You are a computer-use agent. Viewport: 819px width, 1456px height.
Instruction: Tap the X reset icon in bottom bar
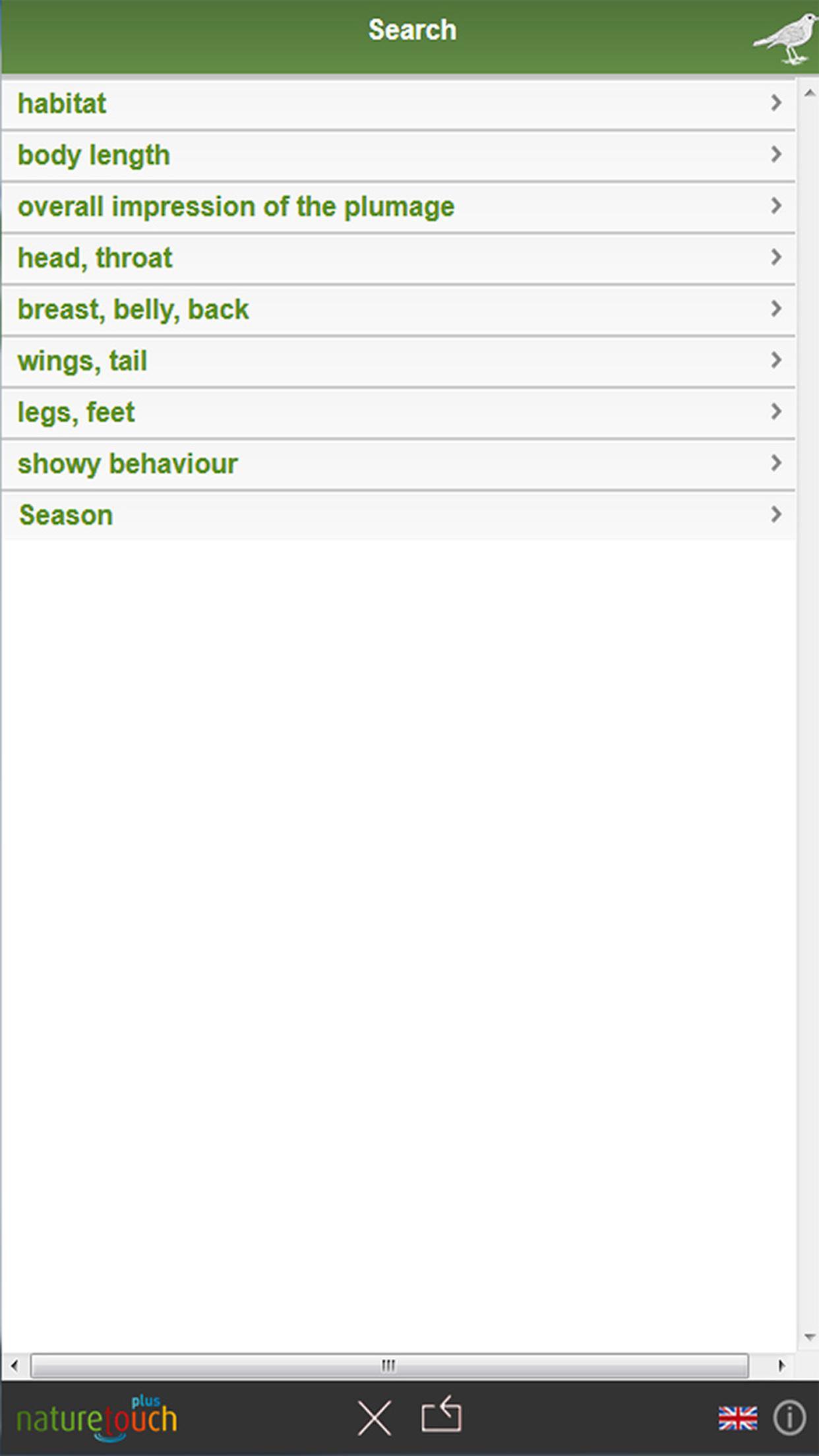tap(374, 1418)
